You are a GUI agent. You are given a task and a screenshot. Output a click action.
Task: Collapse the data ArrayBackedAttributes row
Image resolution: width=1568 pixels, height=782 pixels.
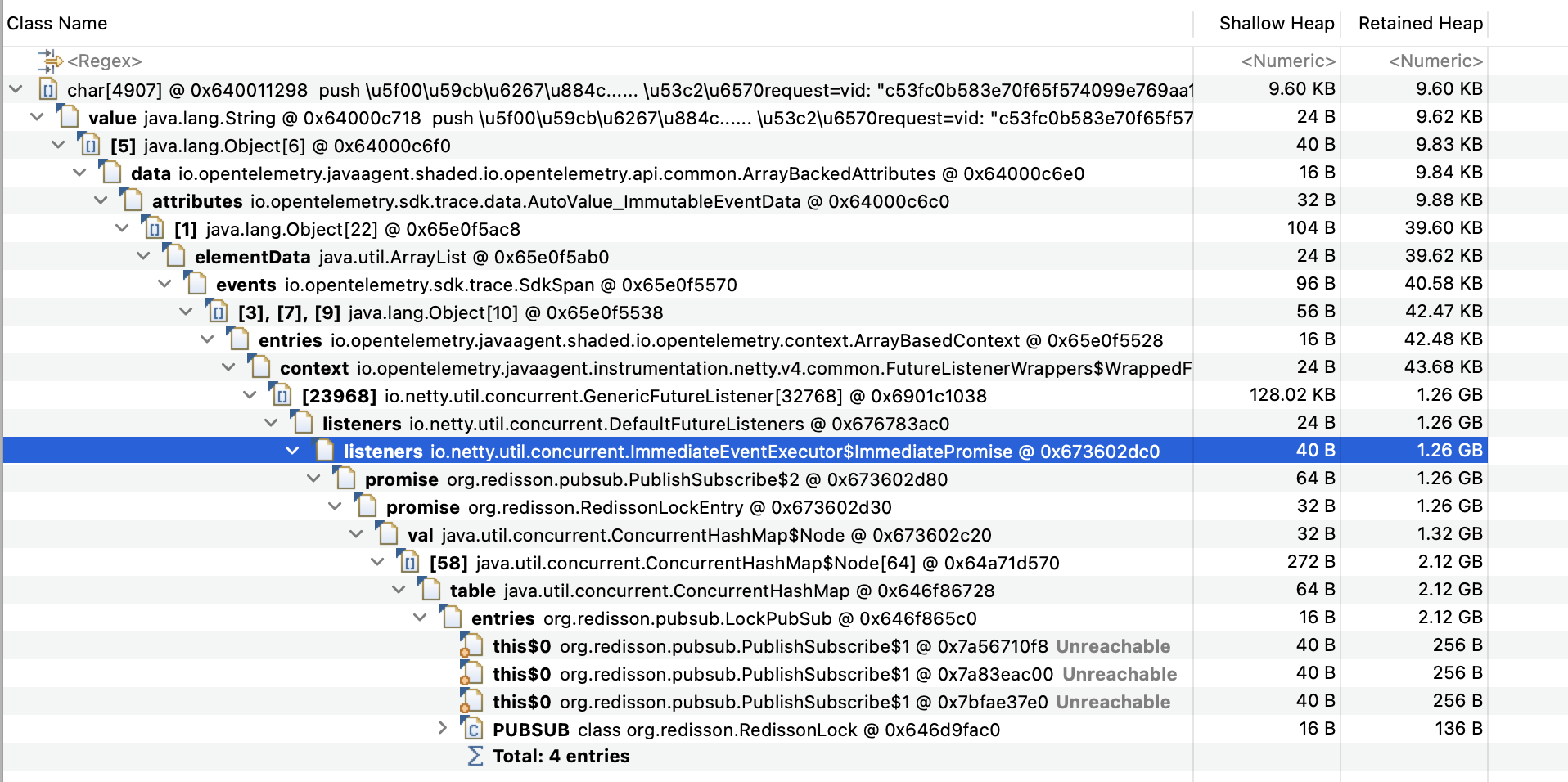[x=79, y=172]
